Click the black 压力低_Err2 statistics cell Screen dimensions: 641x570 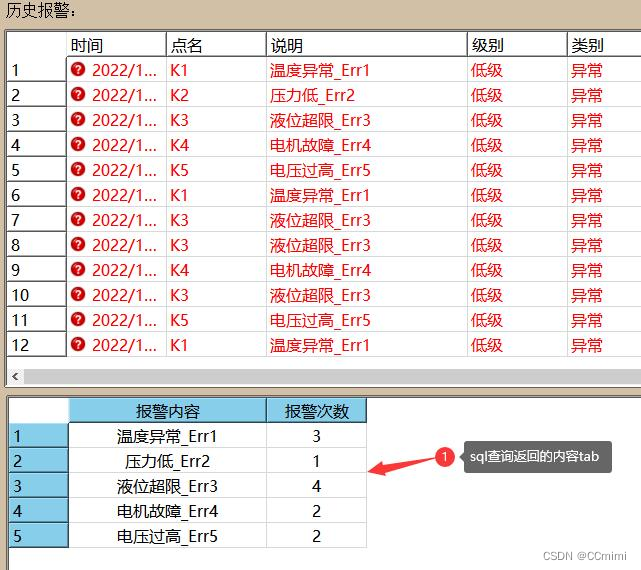[x=167, y=461]
